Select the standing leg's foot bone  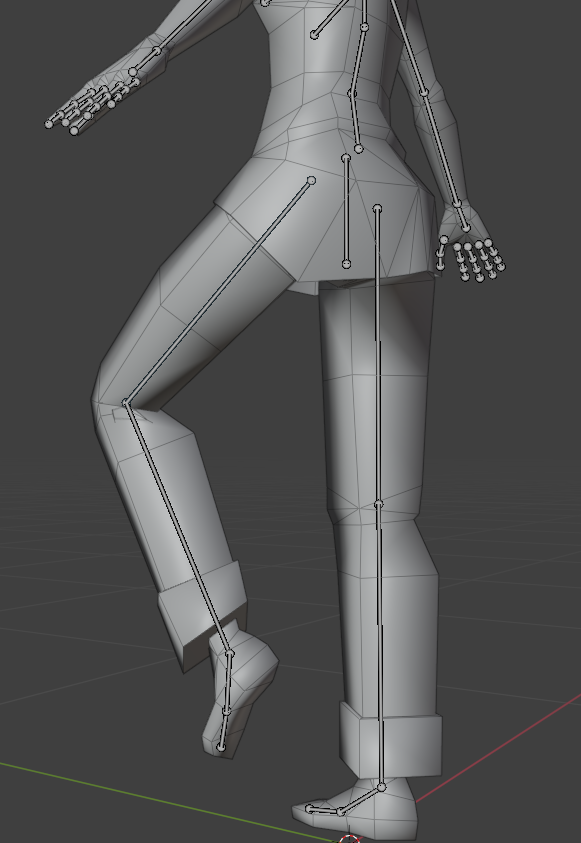[x=361, y=799]
